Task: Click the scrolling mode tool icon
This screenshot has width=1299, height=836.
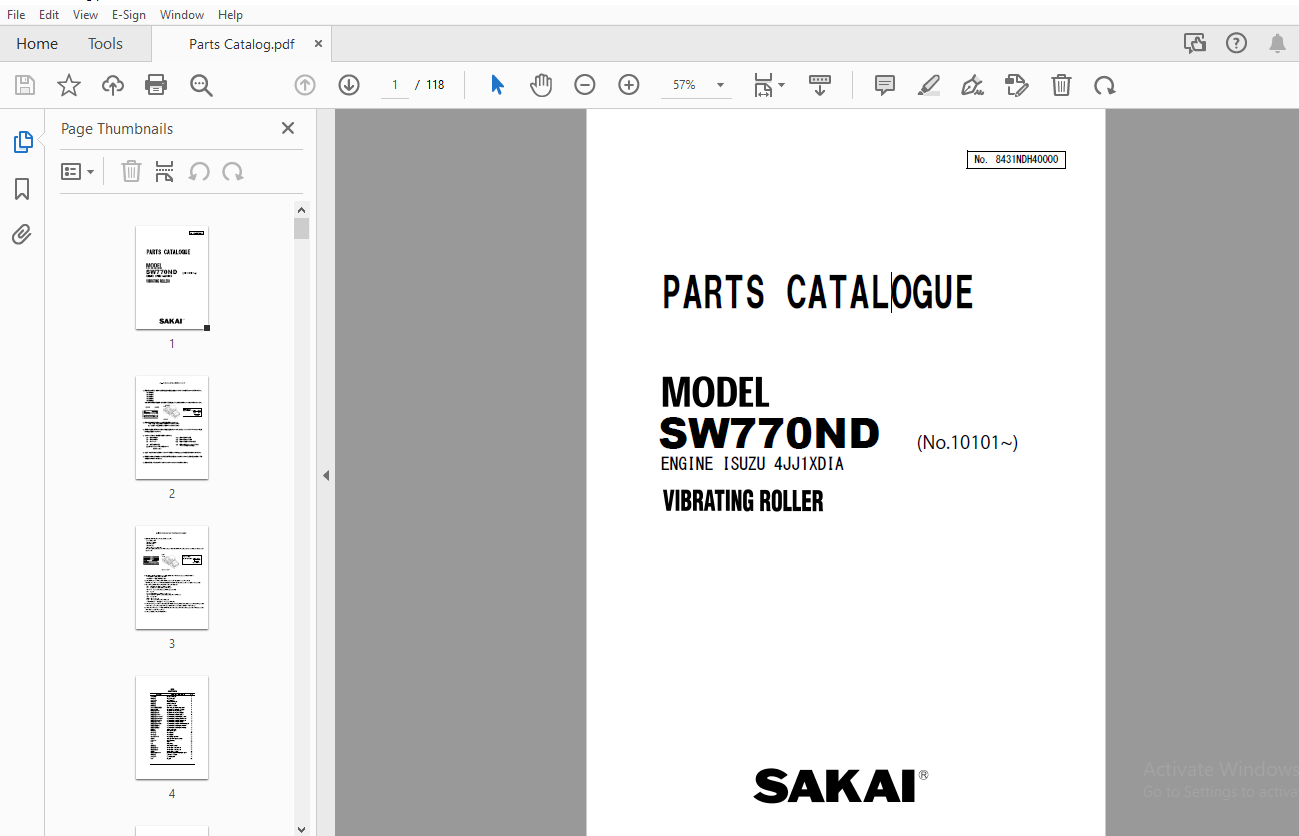Action: click(x=820, y=85)
